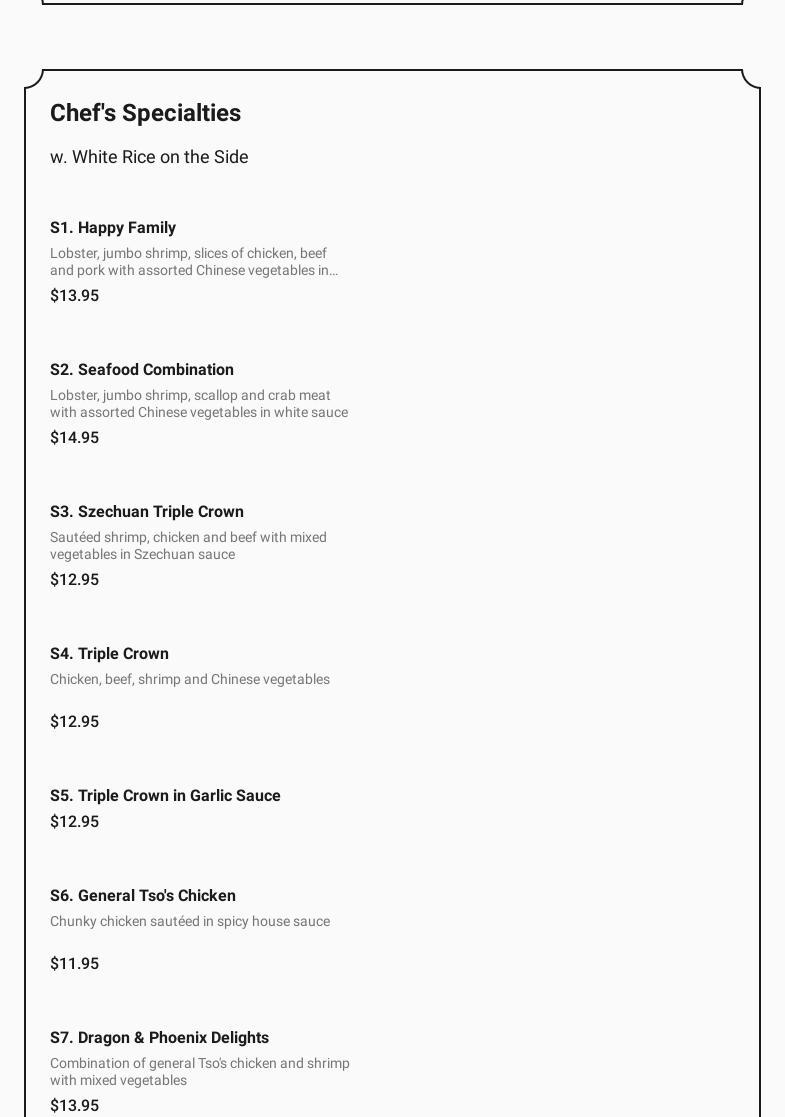Select S2. Seafood Combination dish
This screenshot has width=785, height=1117.
click(x=142, y=370)
